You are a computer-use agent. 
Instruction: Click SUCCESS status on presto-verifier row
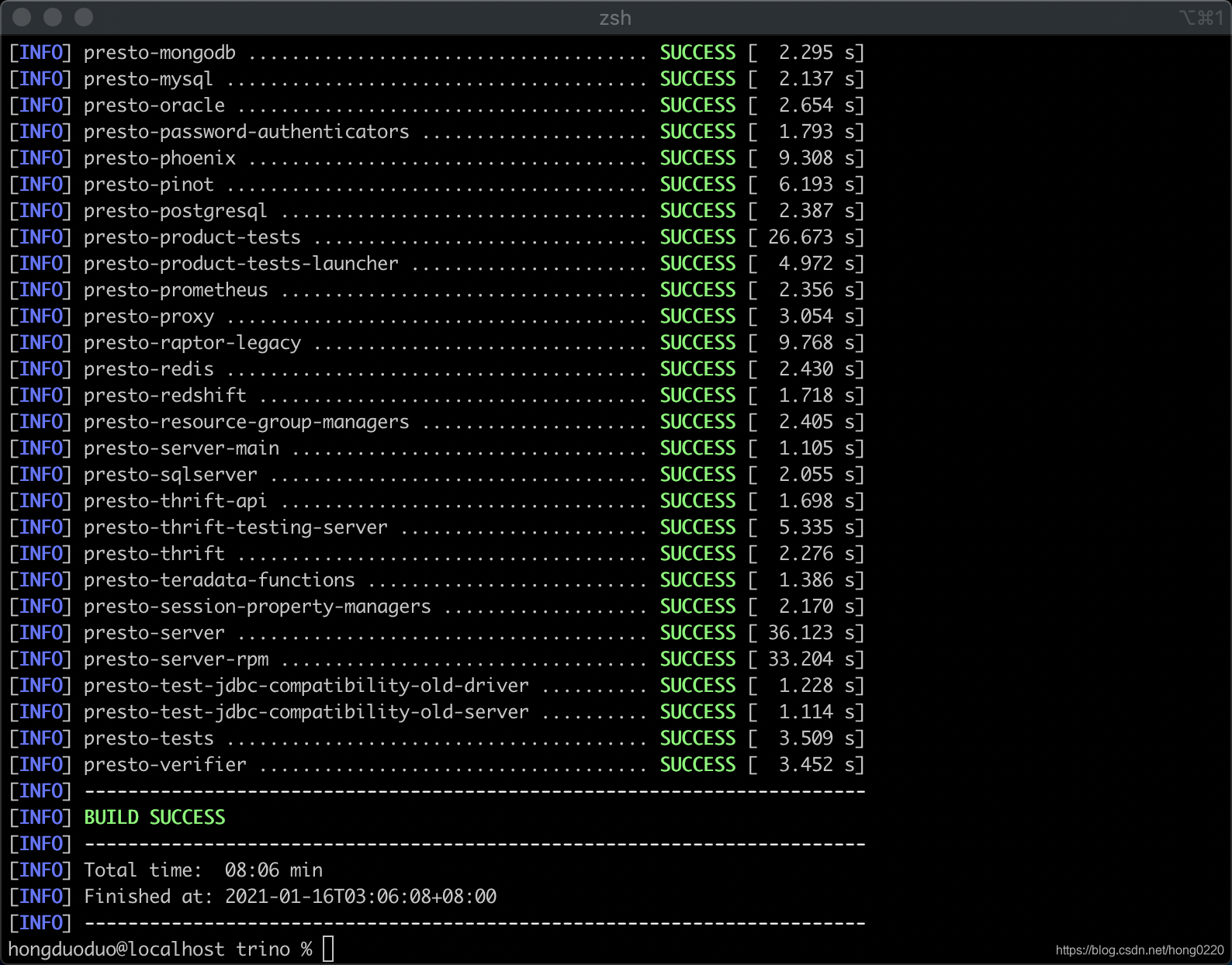tap(697, 765)
